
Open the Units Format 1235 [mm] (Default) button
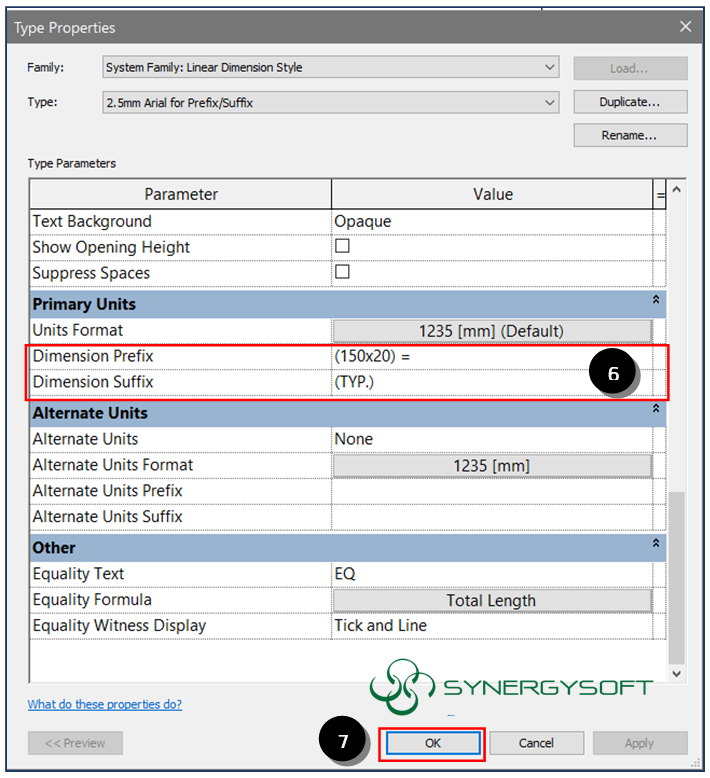click(492, 331)
